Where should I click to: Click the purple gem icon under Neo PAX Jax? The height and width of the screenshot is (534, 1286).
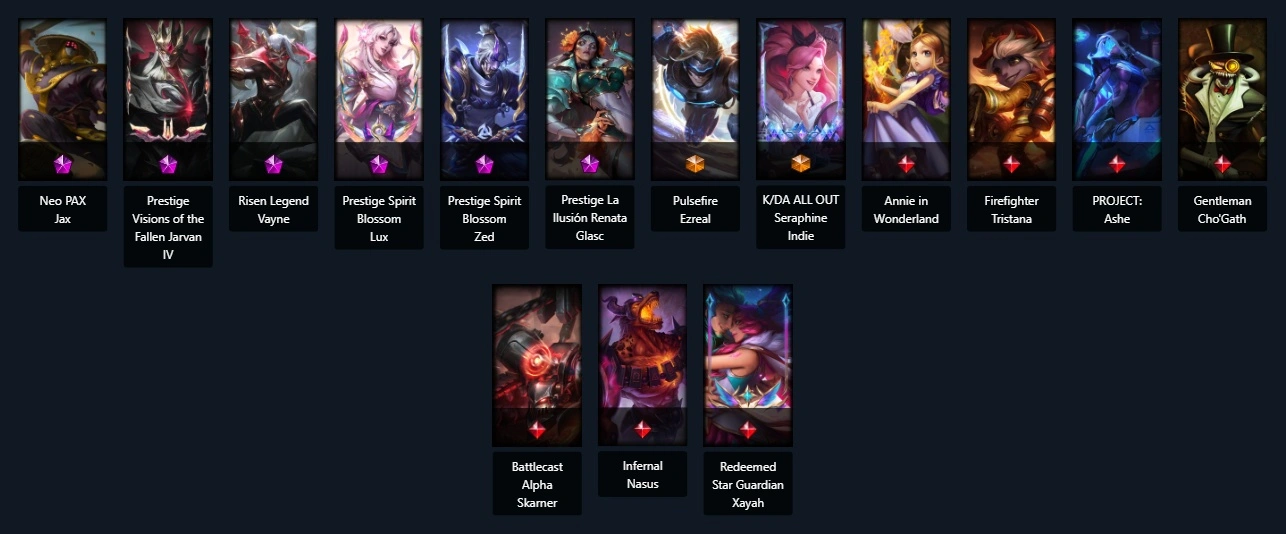click(x=62, y=163)
